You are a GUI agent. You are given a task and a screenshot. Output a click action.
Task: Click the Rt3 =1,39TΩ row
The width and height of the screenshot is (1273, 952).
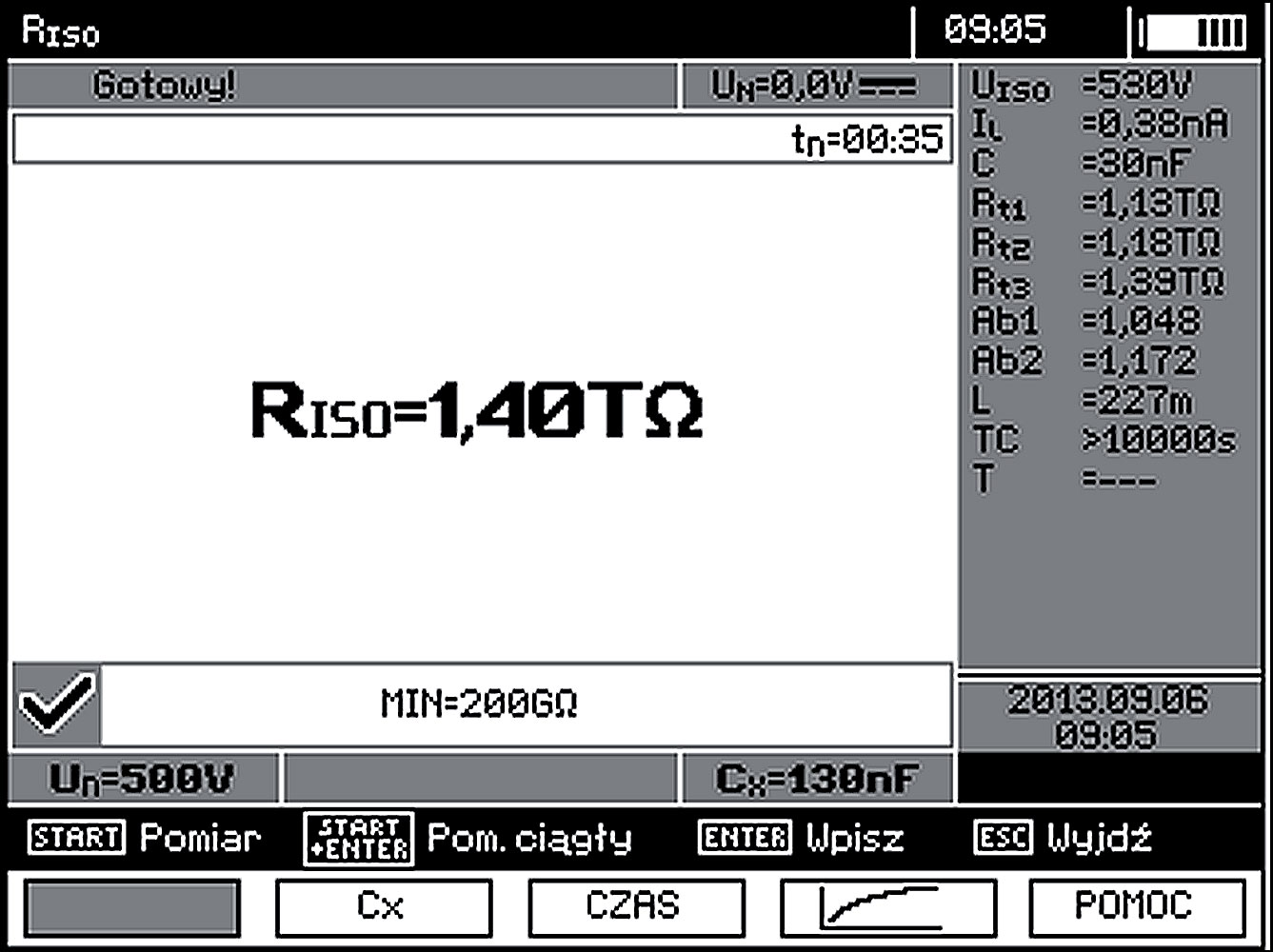click(1098, 283)
